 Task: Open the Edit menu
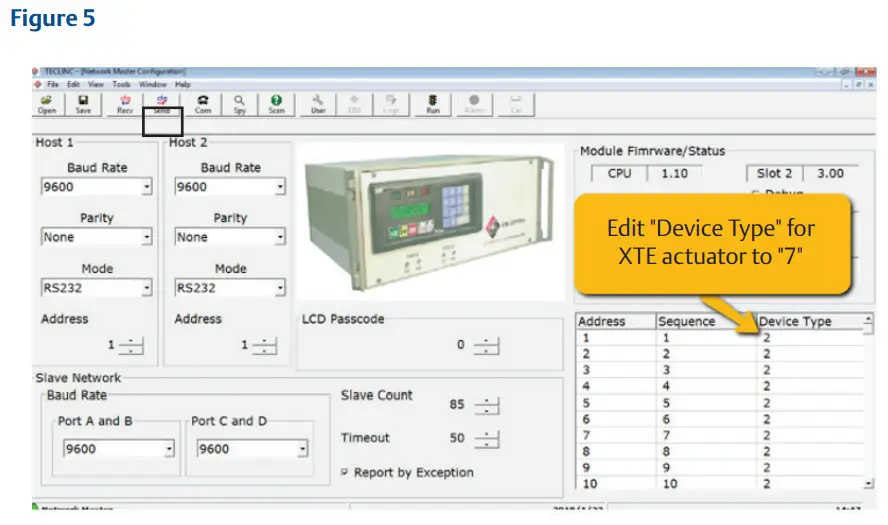[74, 84]
